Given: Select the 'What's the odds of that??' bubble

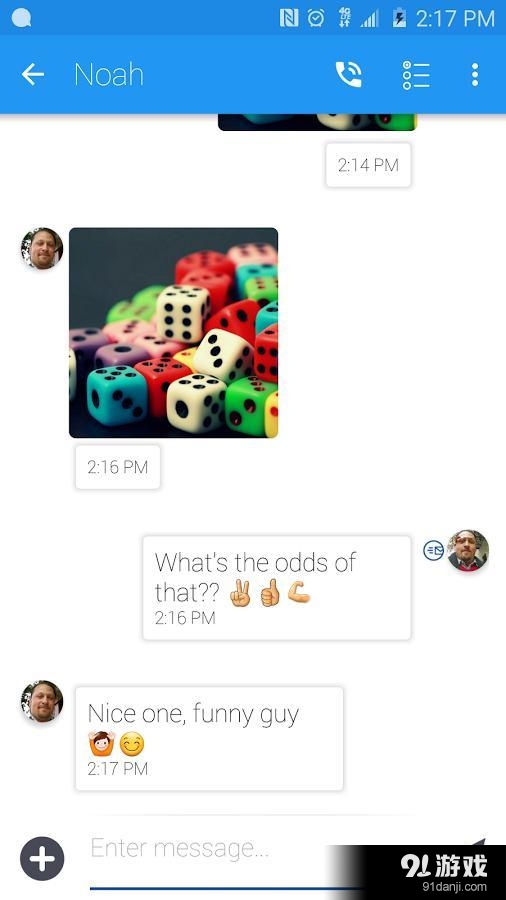Looking at the screenshot, I should pos(277,588).
